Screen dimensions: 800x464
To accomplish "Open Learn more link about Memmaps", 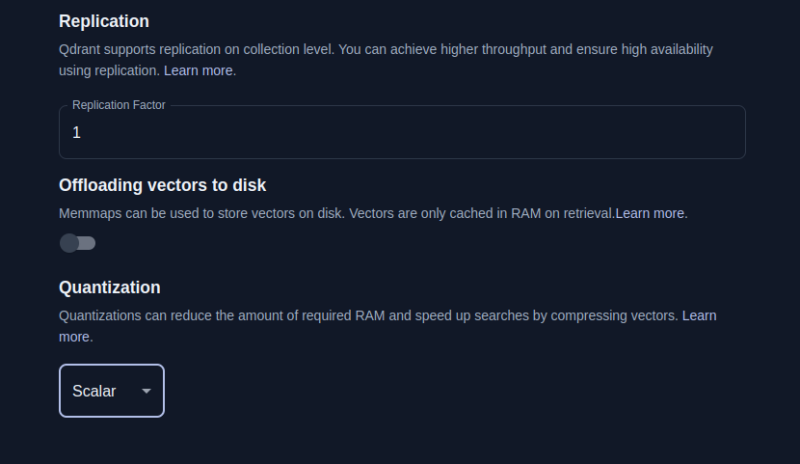I will coord(651,213).
